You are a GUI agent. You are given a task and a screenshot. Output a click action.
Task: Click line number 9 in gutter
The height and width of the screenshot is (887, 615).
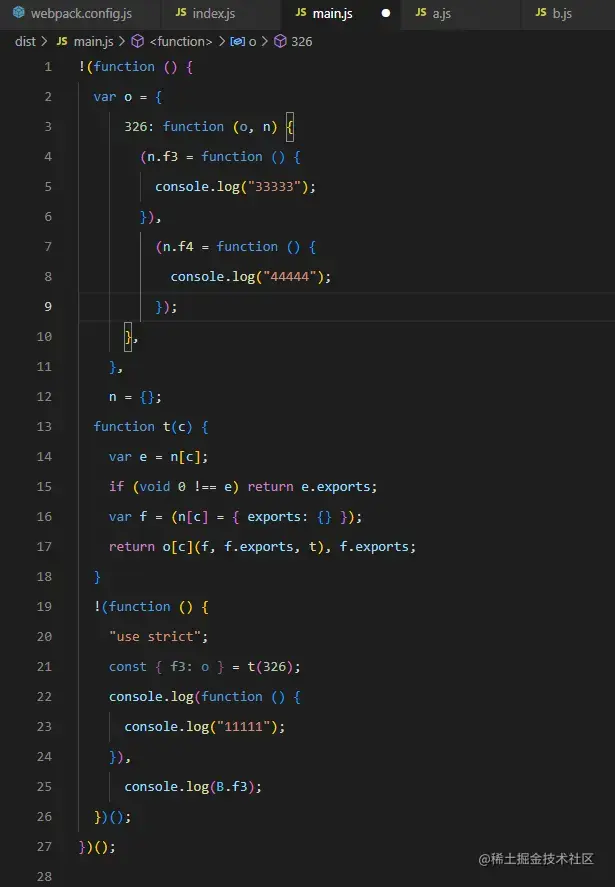tap(48, 307)
